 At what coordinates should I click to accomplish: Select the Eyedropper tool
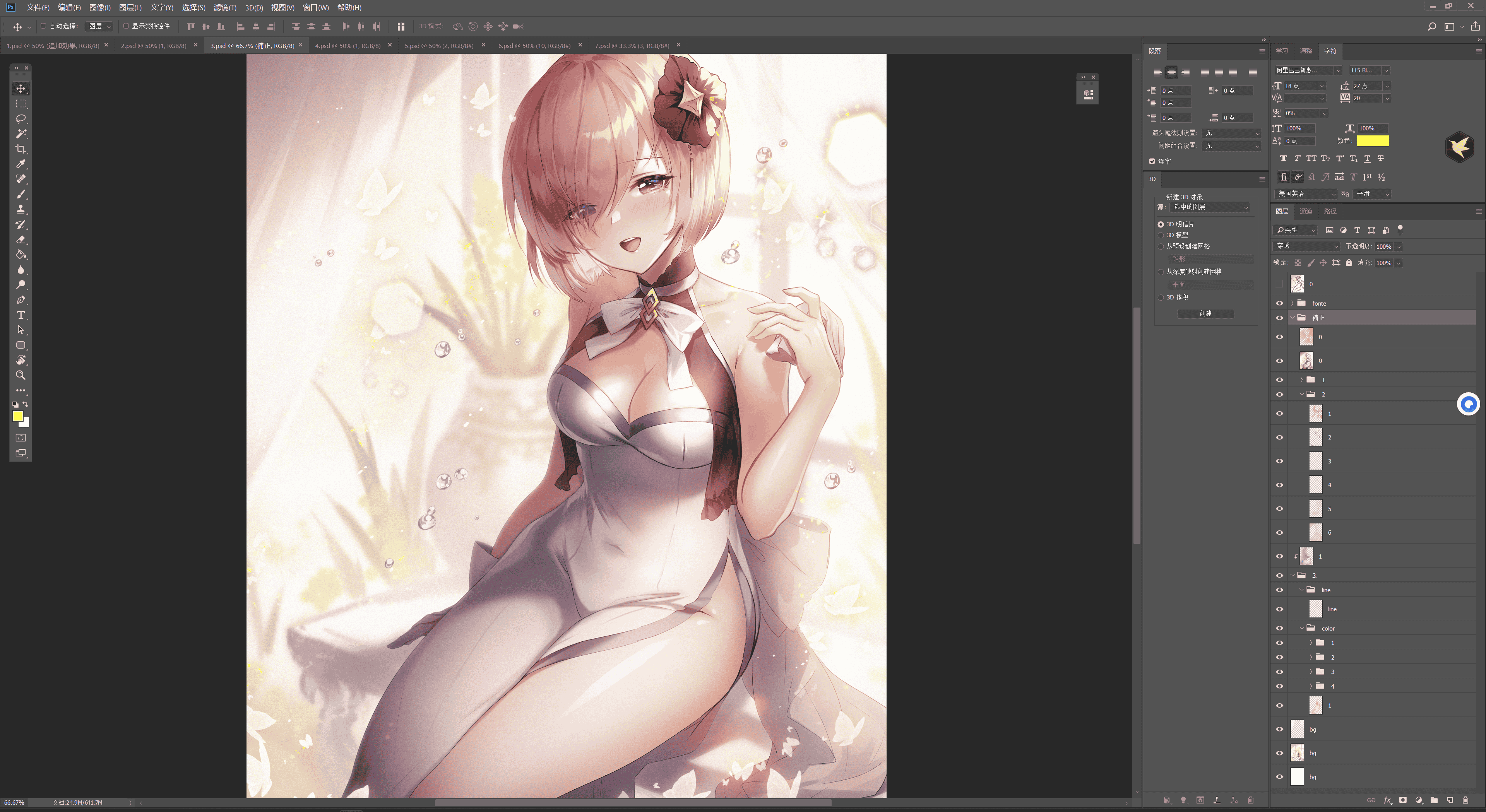[21, 164]
